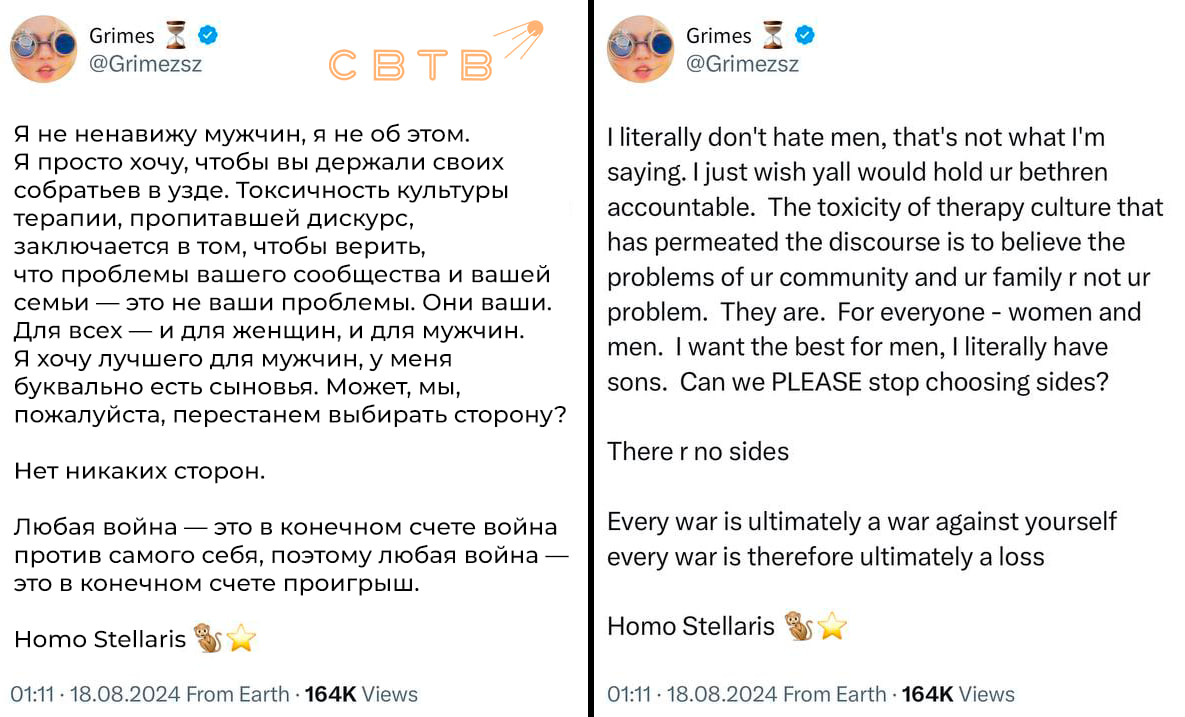Click the Grimes avatar in left tweet
Screen dimensions: 1185x717
pos(43,49)
